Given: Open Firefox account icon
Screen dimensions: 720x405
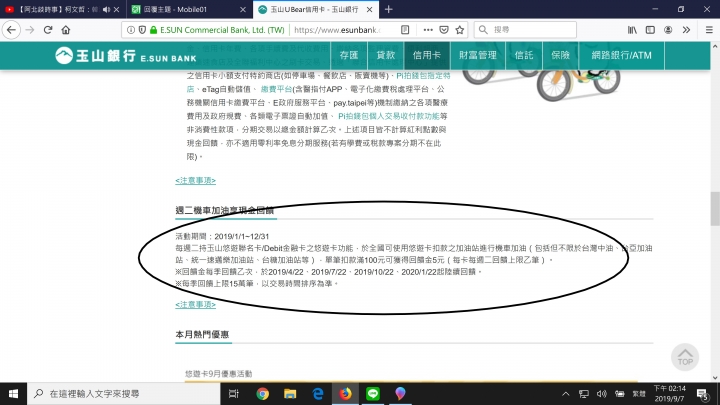Looking at the screenshot, I should [668, 30].
